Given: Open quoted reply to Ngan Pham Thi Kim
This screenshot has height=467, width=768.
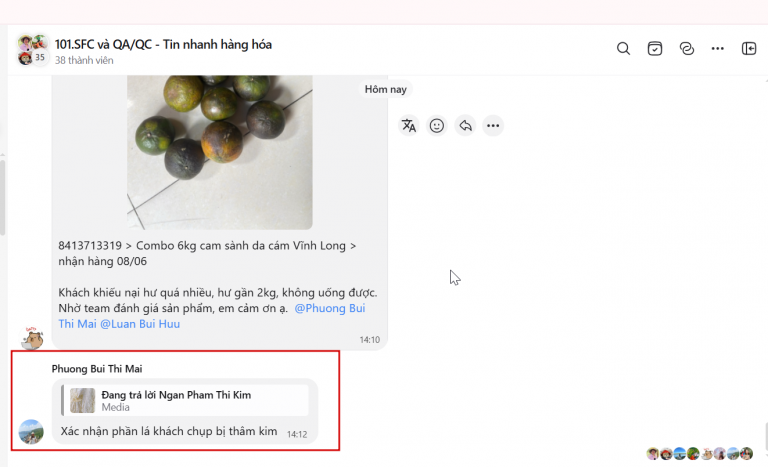Looking at the screenshot, I should [185, 400].
